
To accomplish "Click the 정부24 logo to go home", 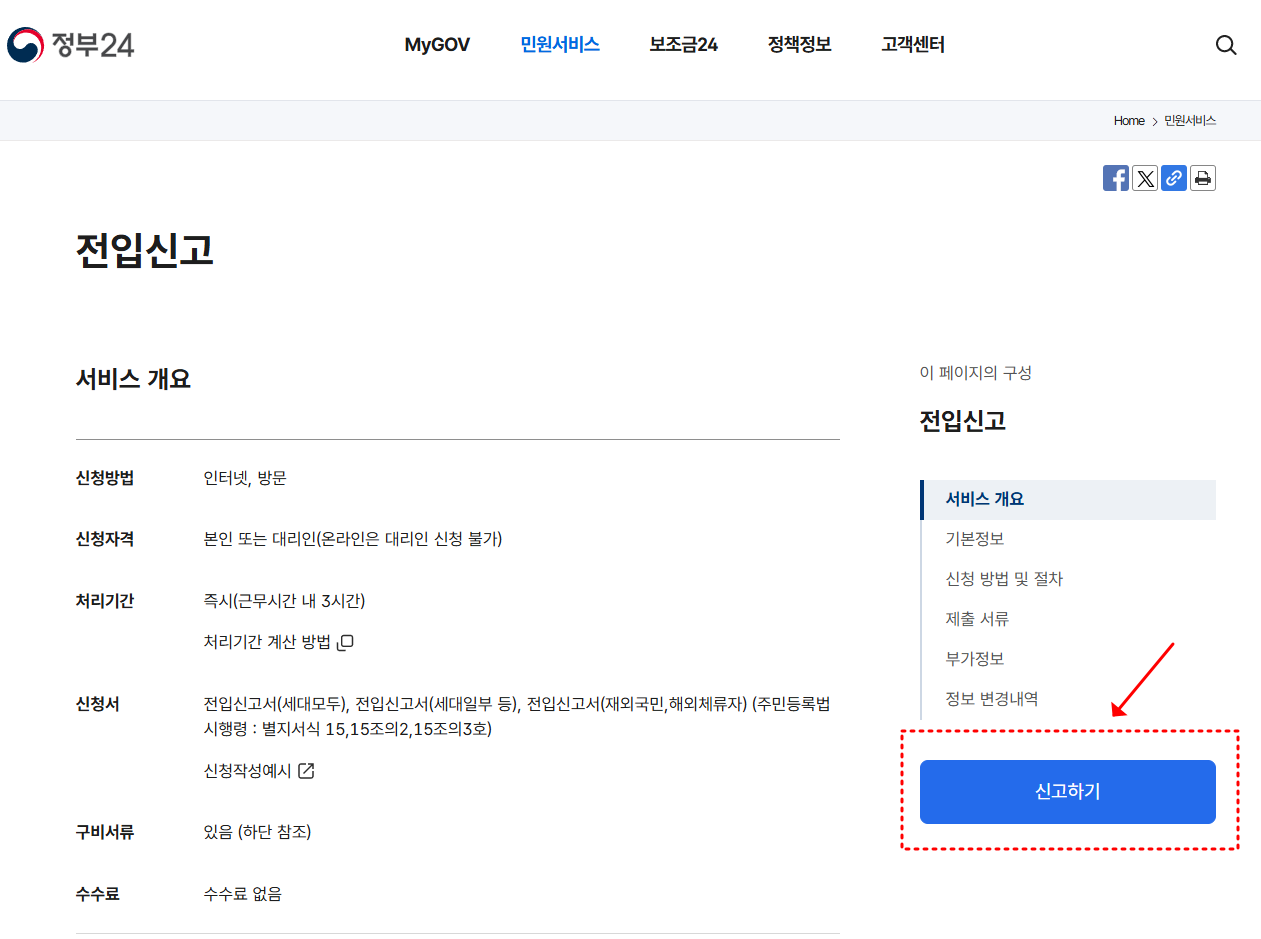I will click(x=69, y=44).
